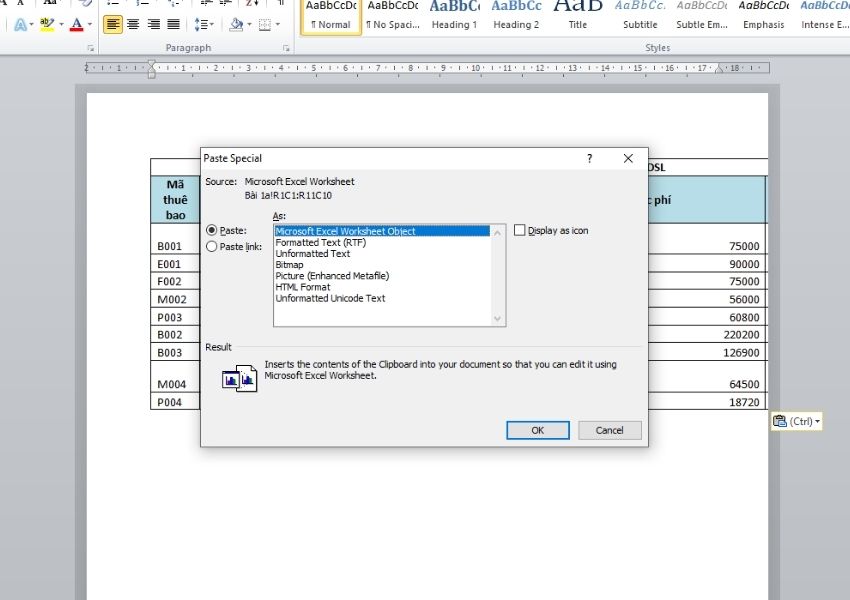
Task: Click the value 64500 in table
Action: tap(744, 384)
